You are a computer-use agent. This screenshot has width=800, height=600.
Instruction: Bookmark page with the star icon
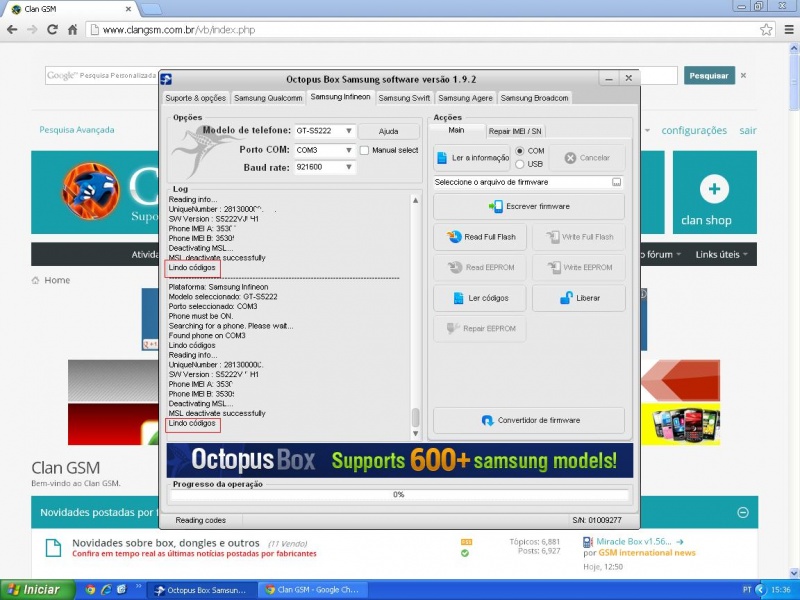[x=766, y=30]
